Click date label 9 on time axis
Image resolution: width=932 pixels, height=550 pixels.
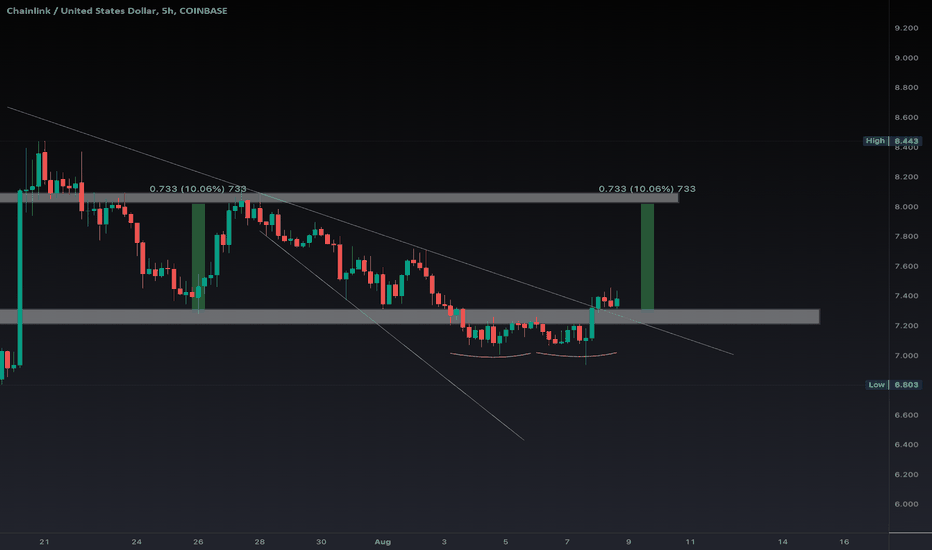(x=628, y=542)
